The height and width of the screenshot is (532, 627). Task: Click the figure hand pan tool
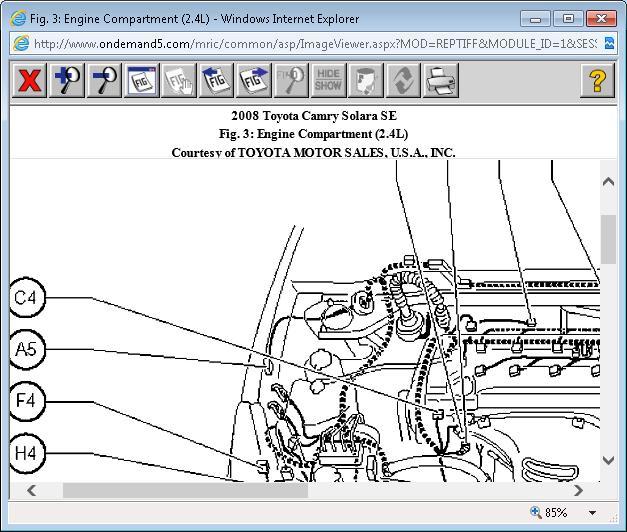[x=179, y=80]
